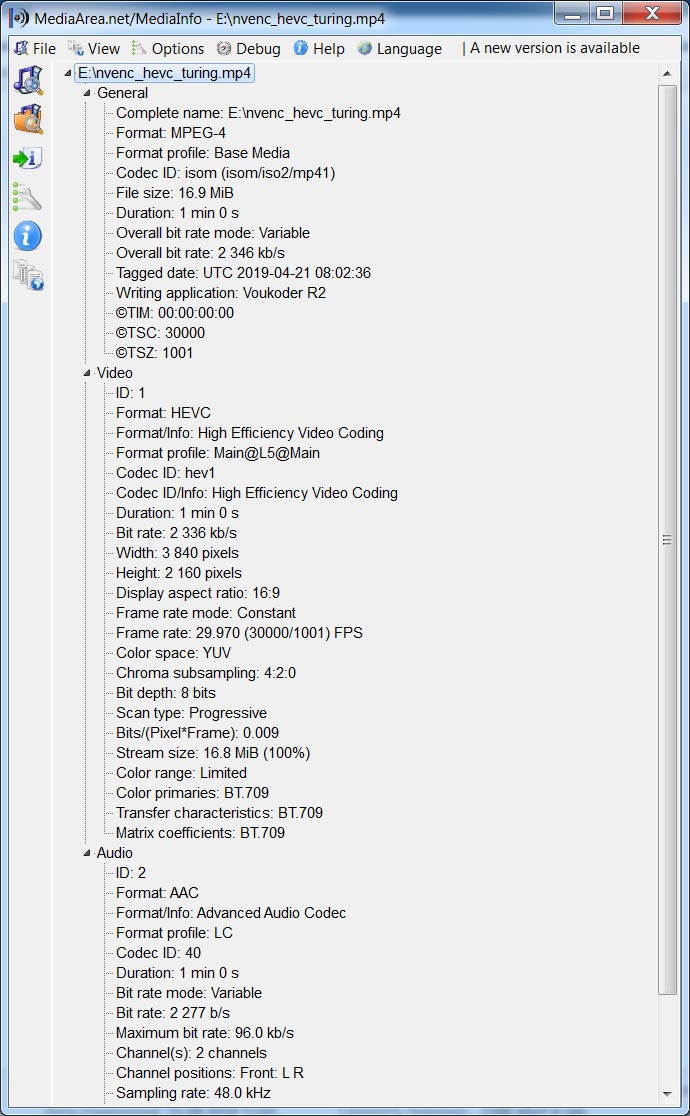Click the blue About info sidebar icon

pyautogui.click(x=28, y=236)
